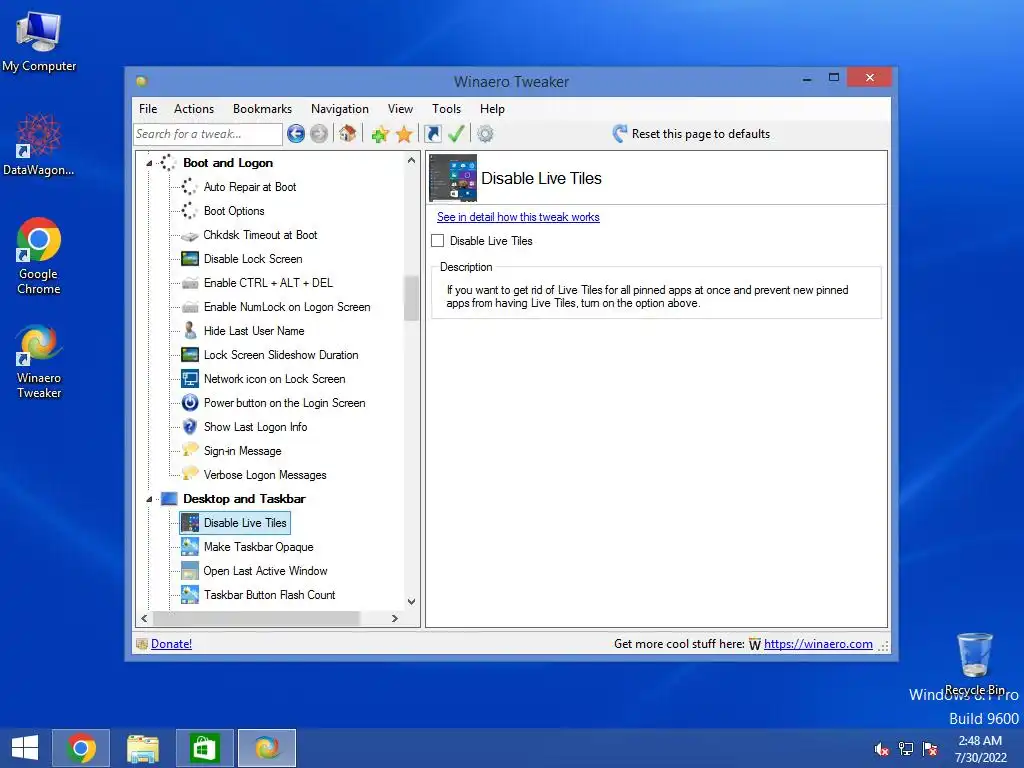Open Google Chrome from the taskbar

81,748
